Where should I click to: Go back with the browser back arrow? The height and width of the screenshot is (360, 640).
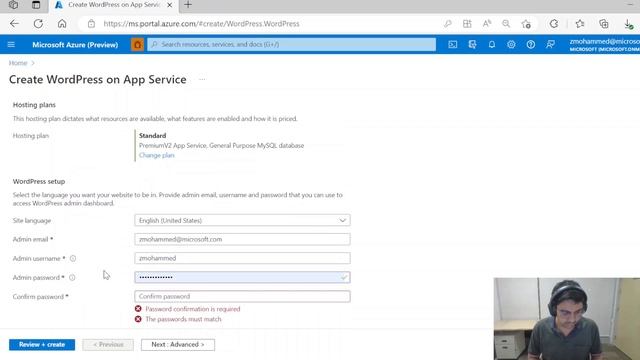point(14,24)
